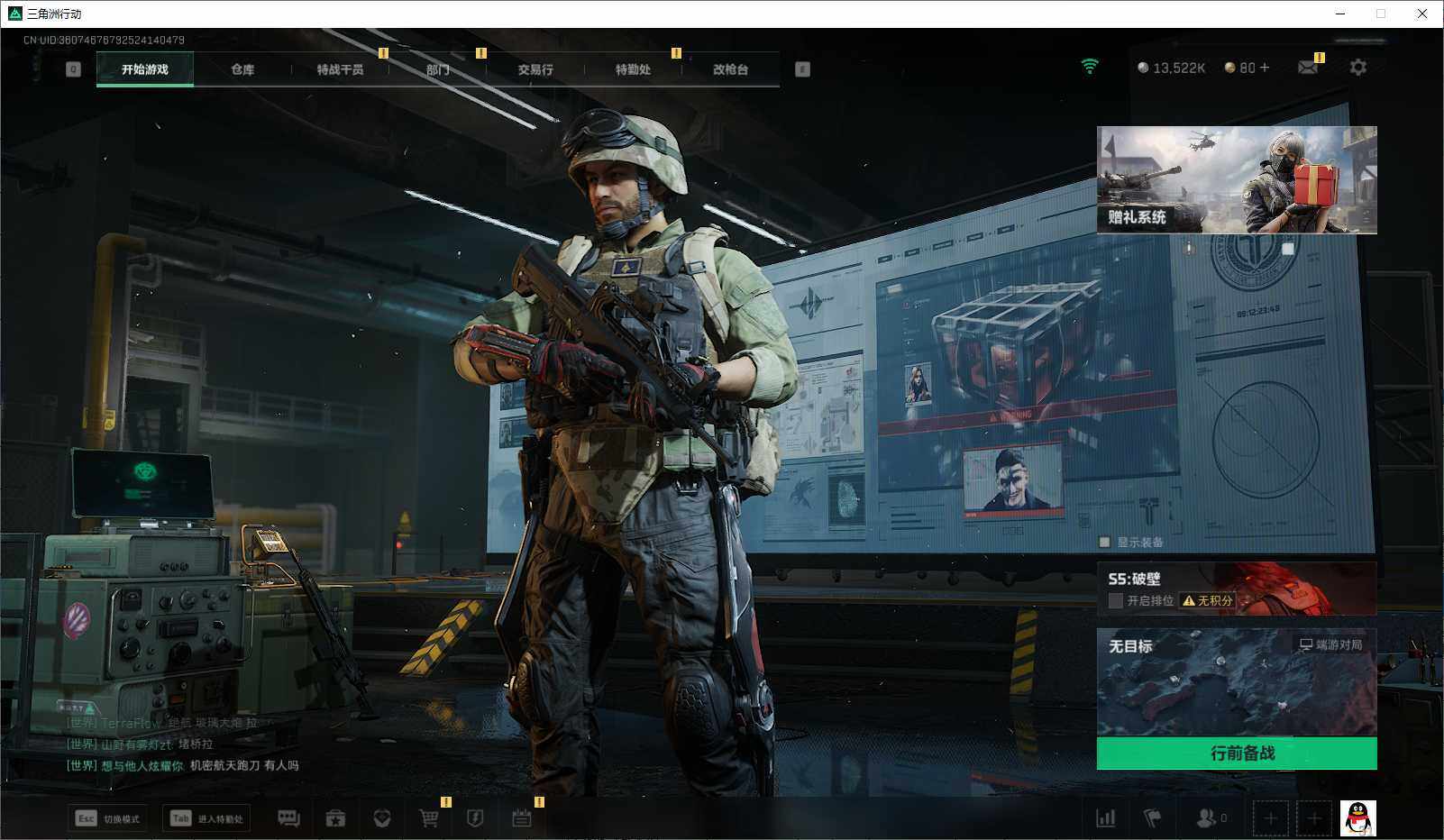Click the 三角洲行动 title bar app icon
The image size is (1444, 840).
coord(14,14)
